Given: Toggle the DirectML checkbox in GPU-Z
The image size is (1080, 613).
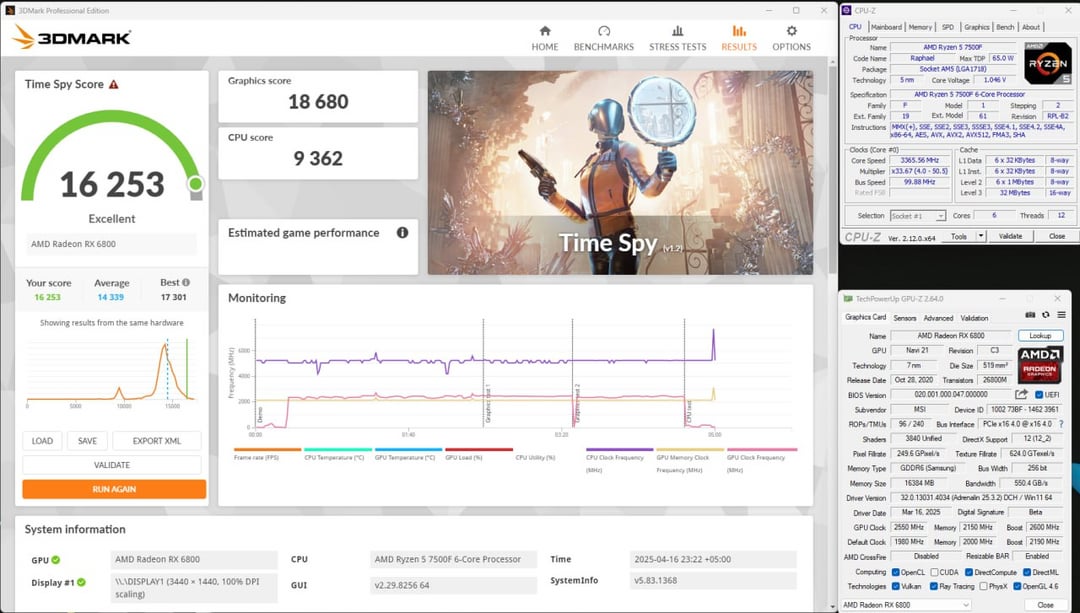Looking at the screenshot, I should [1027, 572].
